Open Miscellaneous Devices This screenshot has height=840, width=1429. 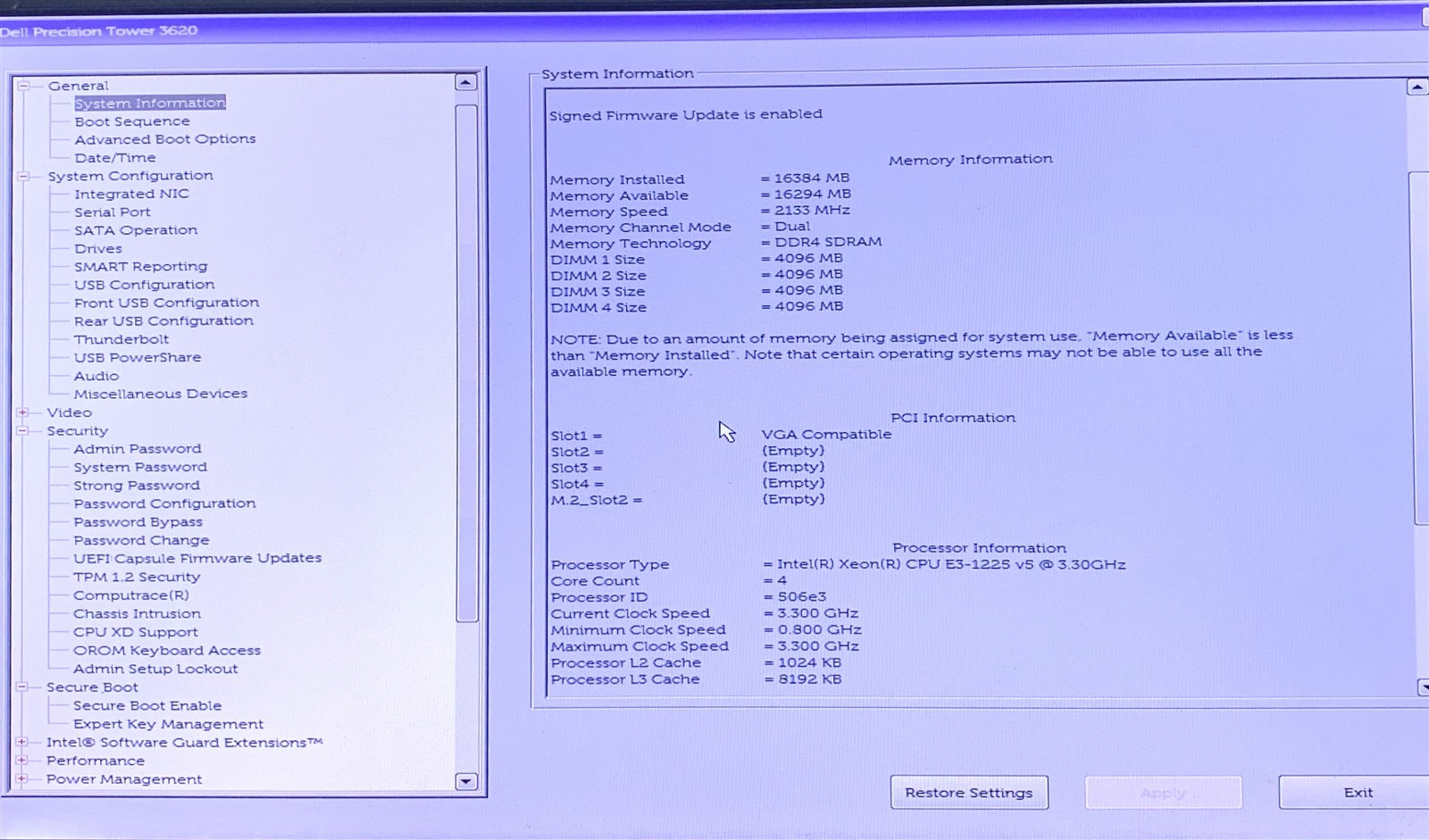(161, 394)
